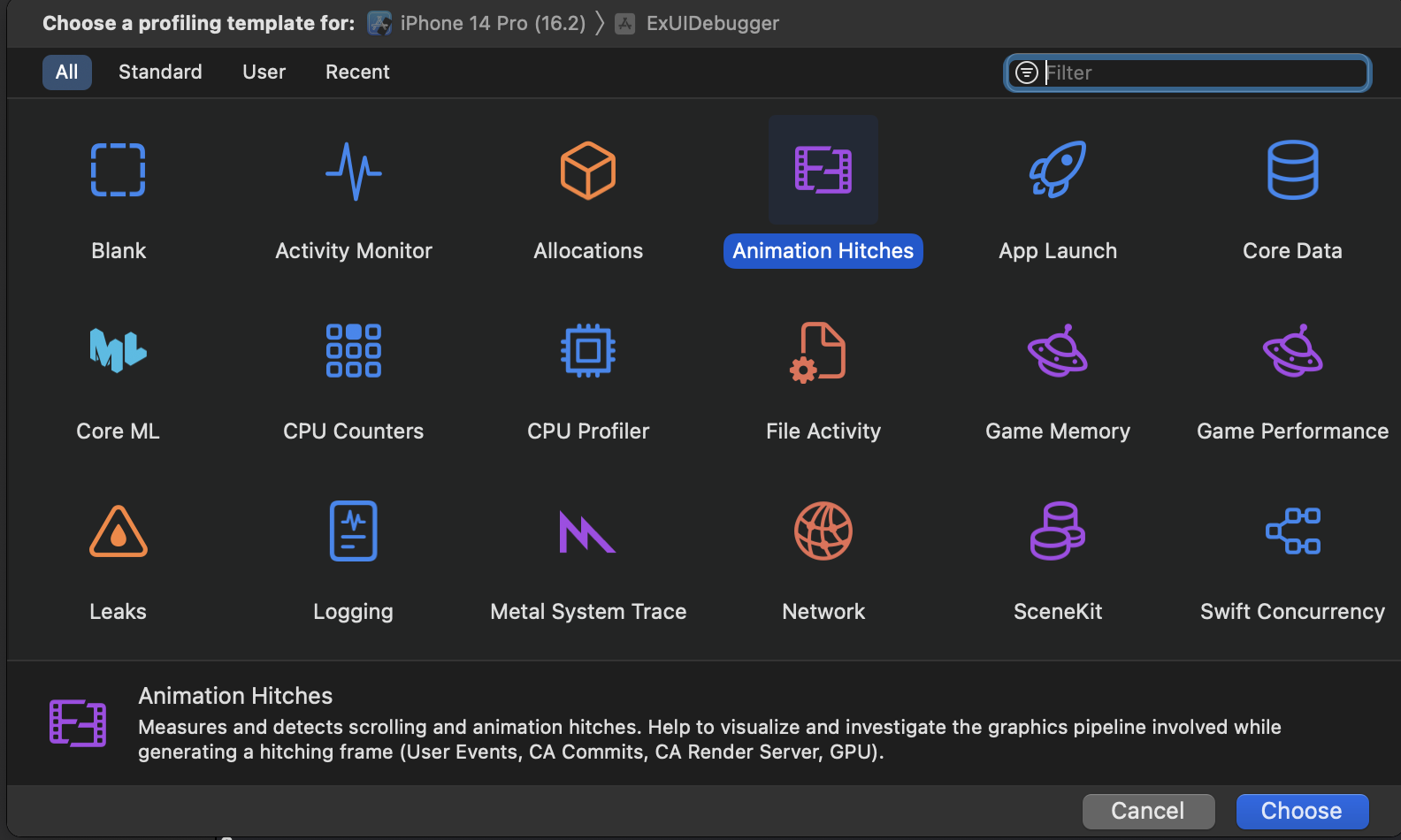Click the Blank label
The image size is (1401, 840).
[x=119, y=251]
